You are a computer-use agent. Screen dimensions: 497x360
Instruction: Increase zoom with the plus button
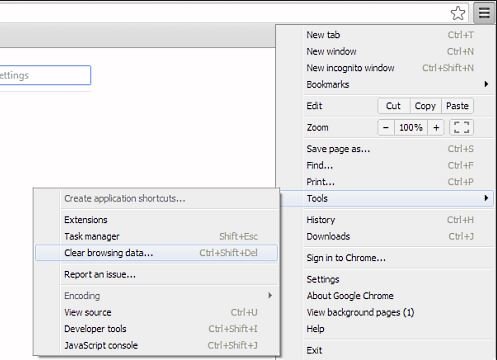[436, 127]
